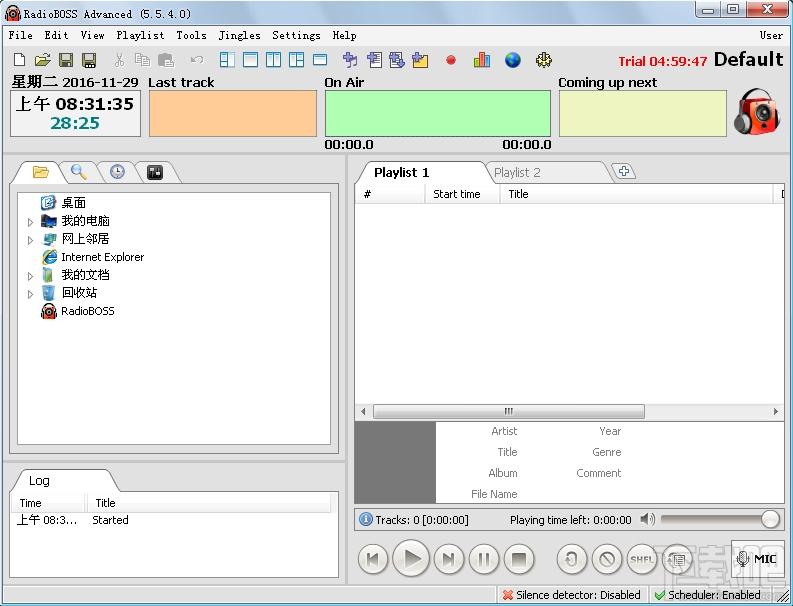Toggle the playlist mode button beside SHFL
Image resolution: width=793 pixels, height=606 pixels.
677,559
